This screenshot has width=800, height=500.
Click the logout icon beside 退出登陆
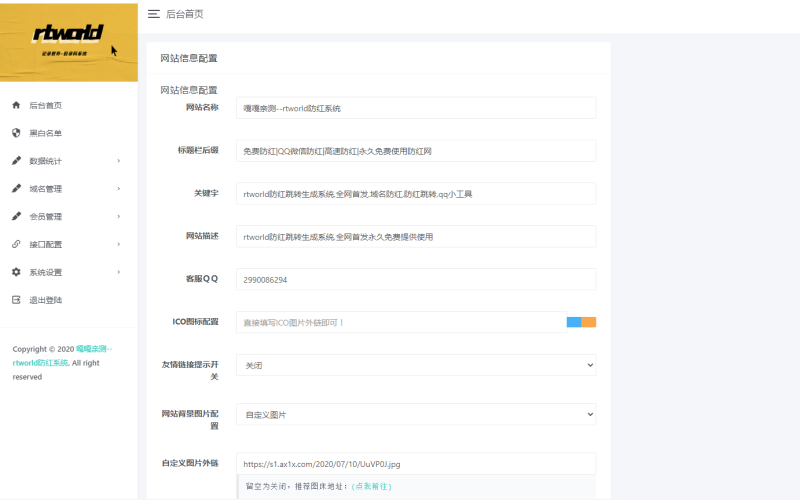click(x=16, y=300)
